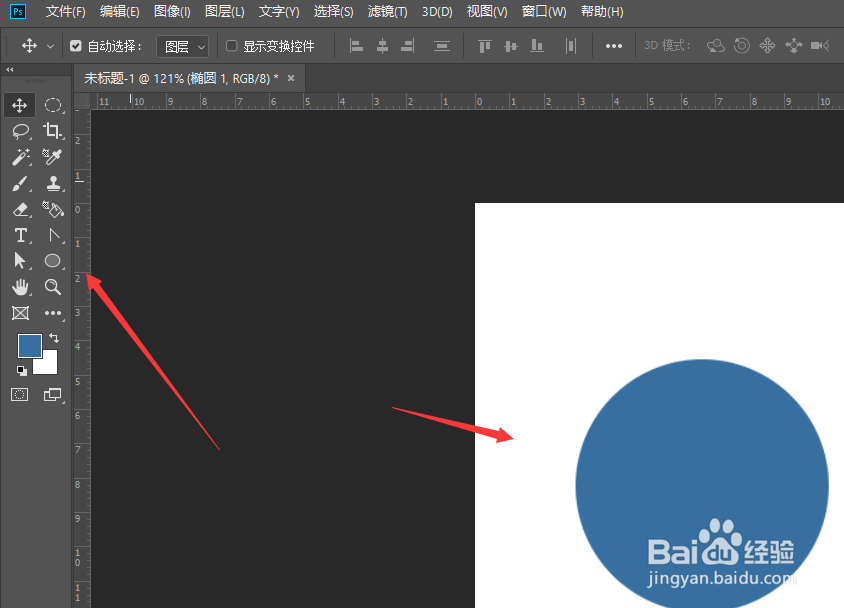Align horizontal centers
The height and width of the screenshot is (608, 844).
click(382, 46)
